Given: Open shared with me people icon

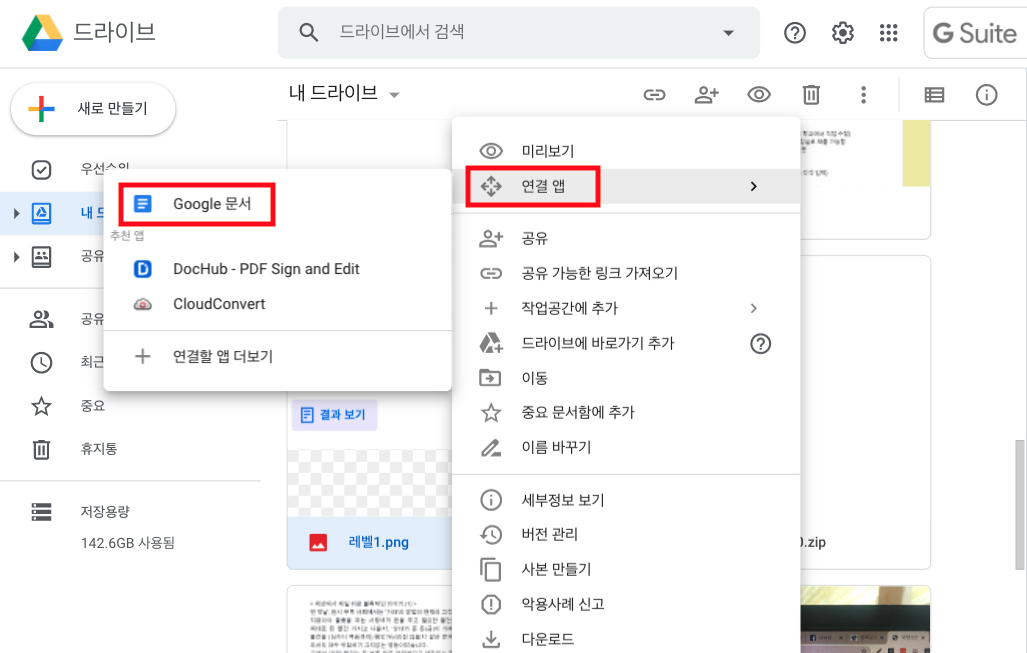Looking at the screenshot, I should [41, 319].
